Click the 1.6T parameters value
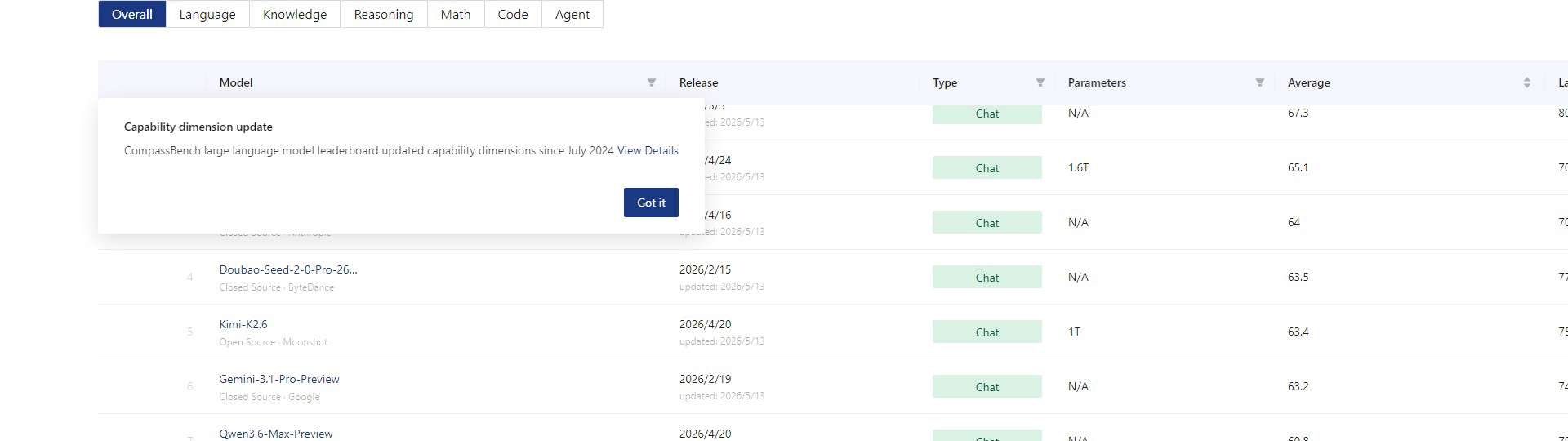This screenshot has width=1568, height=441. point(1078,167)
